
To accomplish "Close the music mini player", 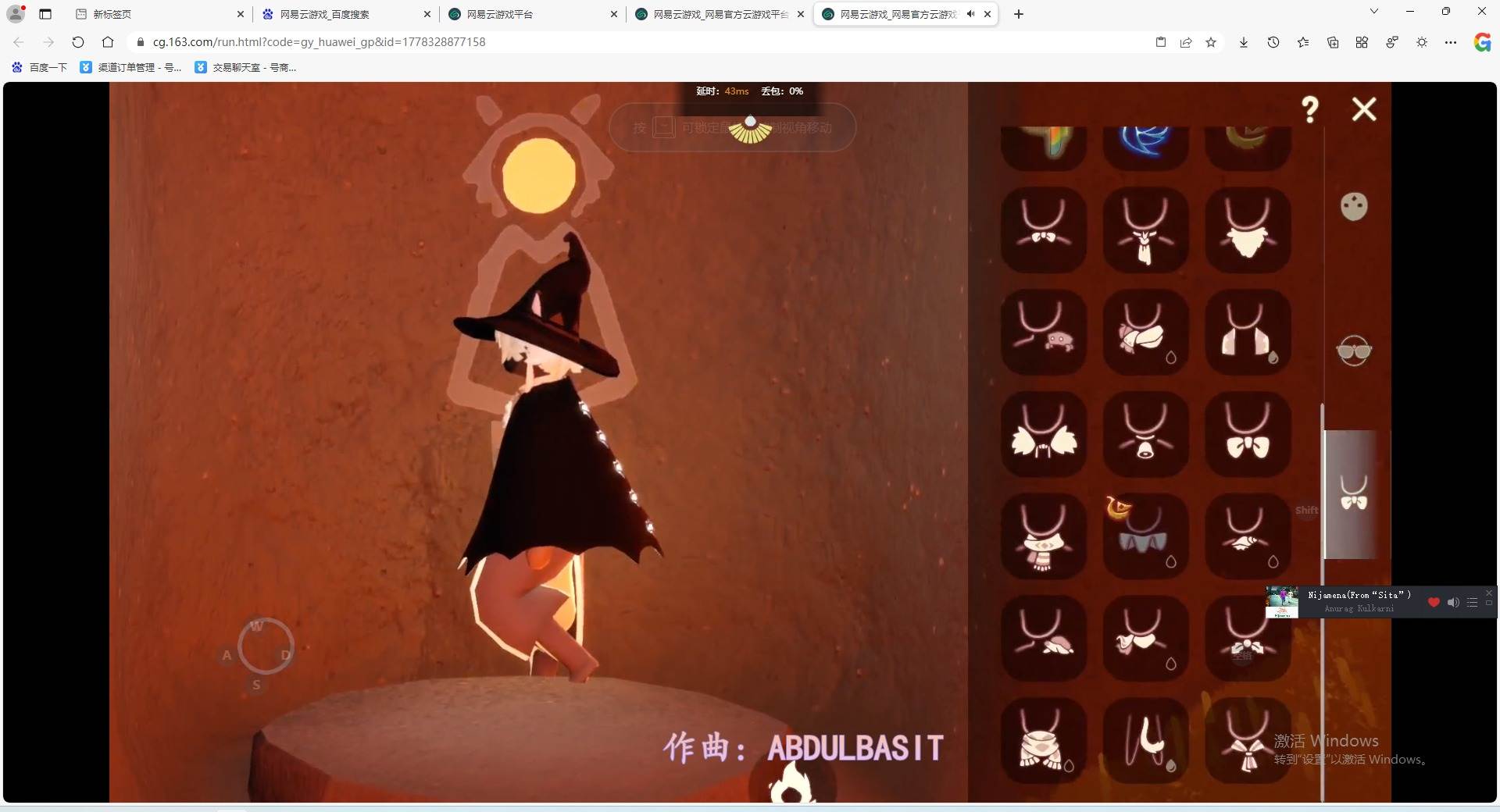I will (x=1489, y=593).
